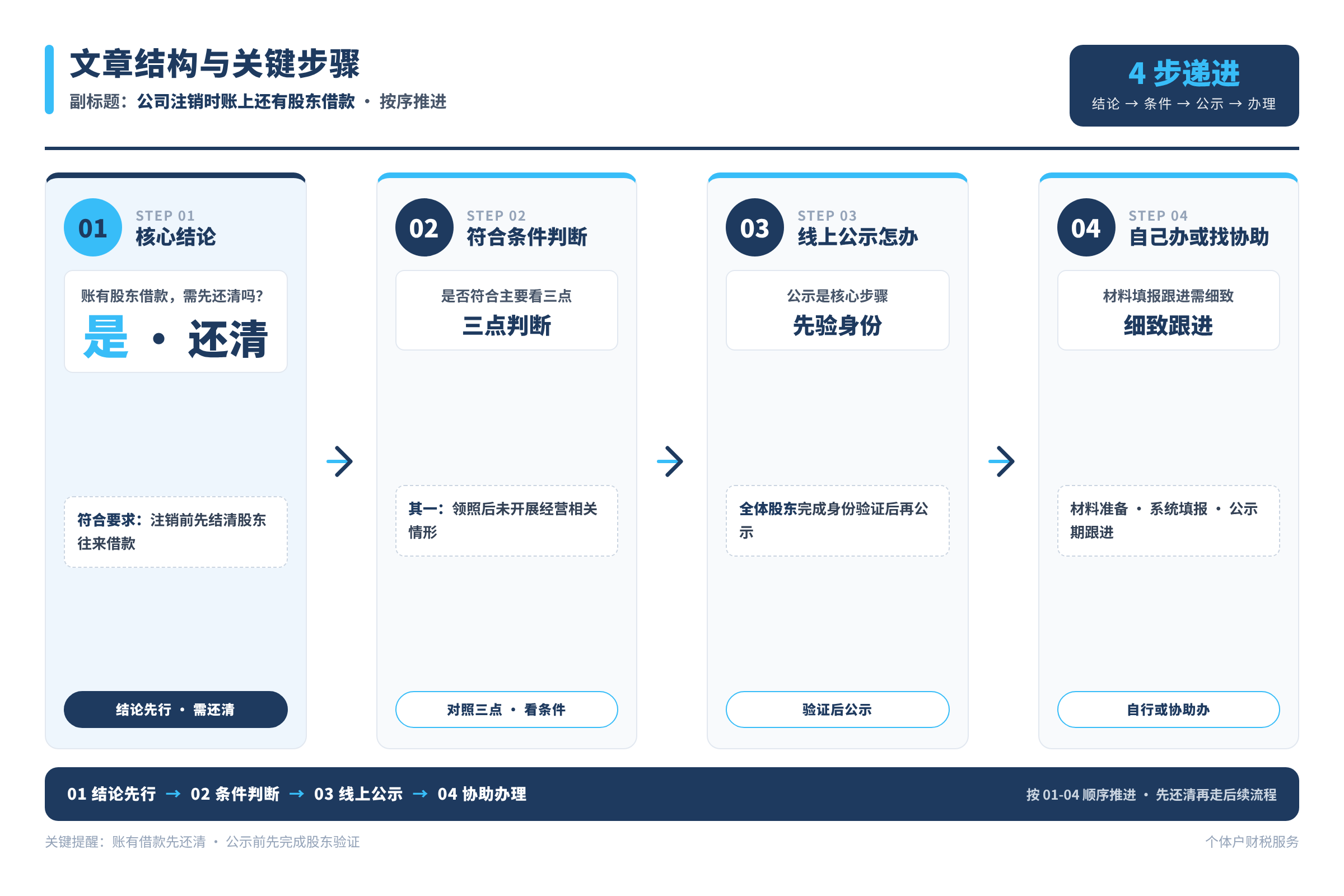This screenshot has height=896, width=1344.
Task: Click the 自行或协助办 pill button
Action: (1168, 709)
